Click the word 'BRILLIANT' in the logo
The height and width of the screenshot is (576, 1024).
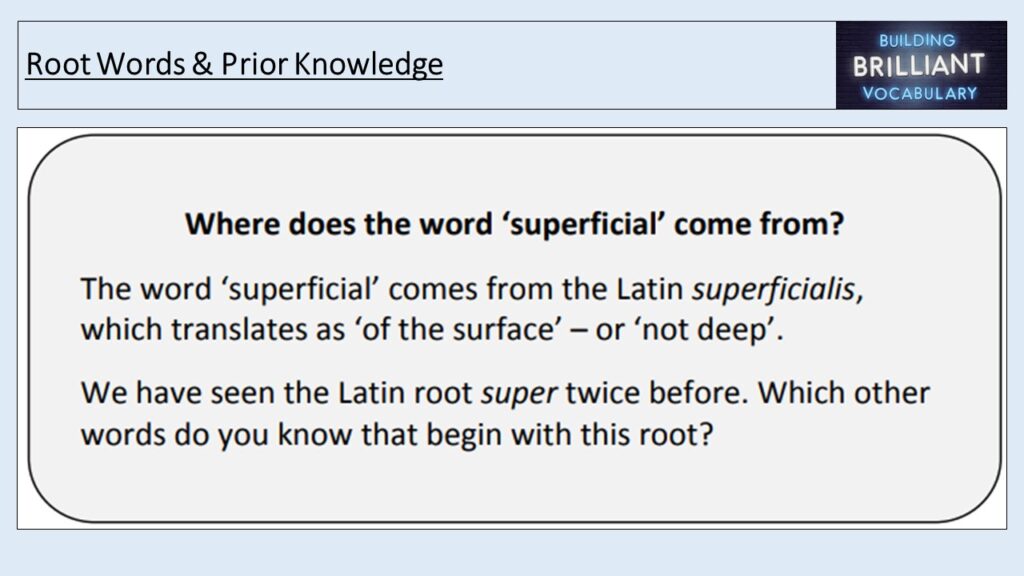[x=919, y=65]
